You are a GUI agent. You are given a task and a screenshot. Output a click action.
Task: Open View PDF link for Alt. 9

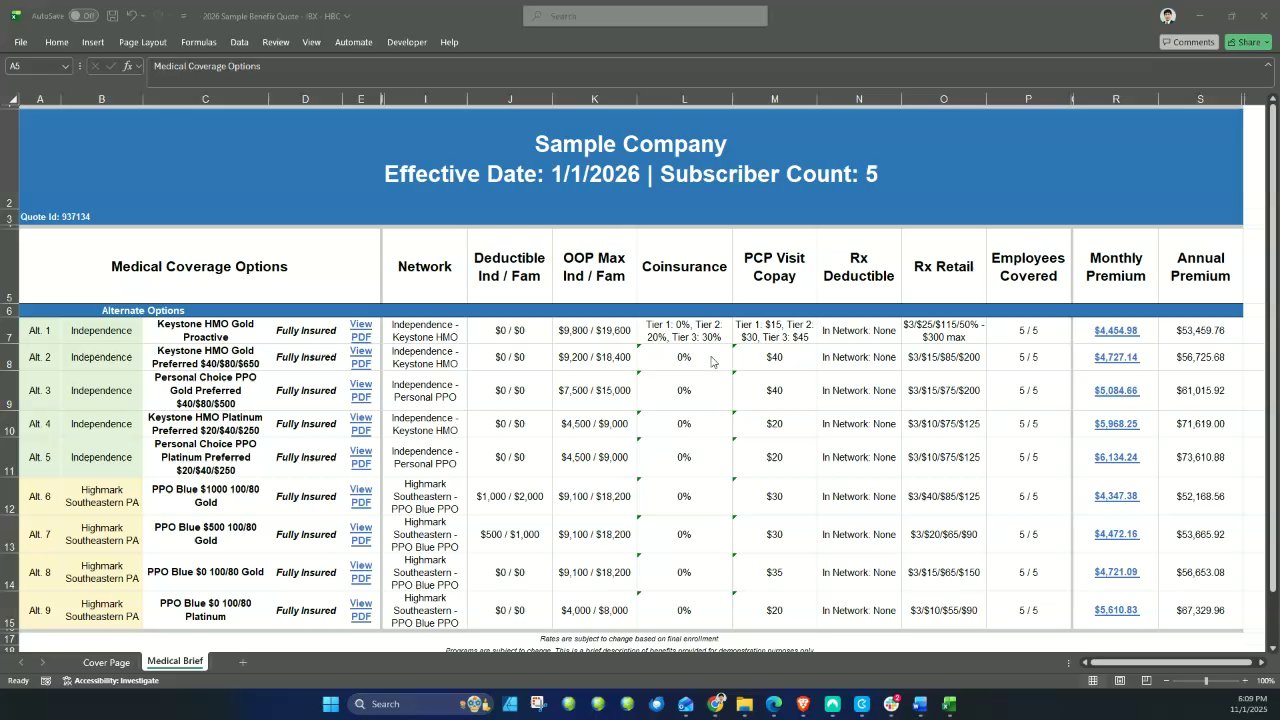(361, 610)
